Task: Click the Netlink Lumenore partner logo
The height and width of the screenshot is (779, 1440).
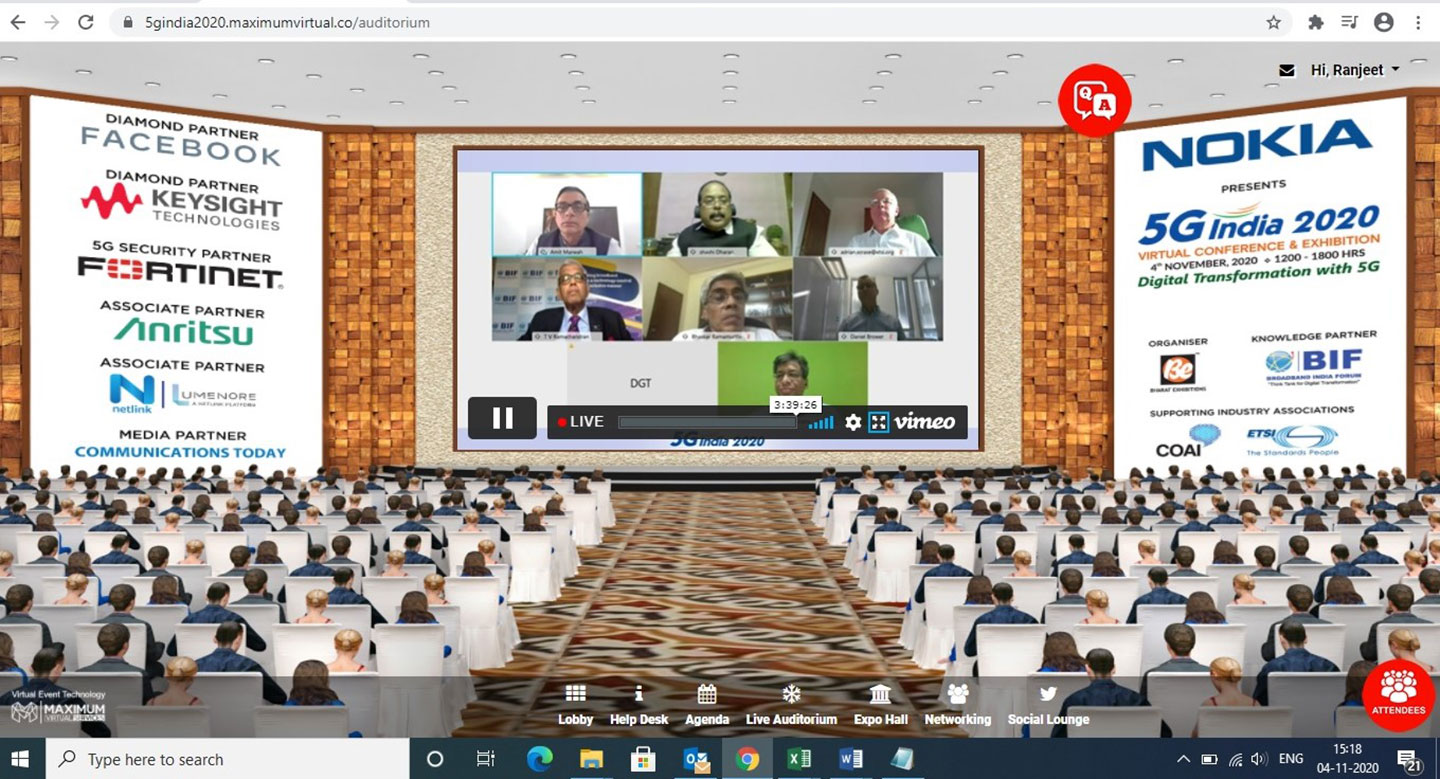Action: pyautogui.click(x=183, y=392)
